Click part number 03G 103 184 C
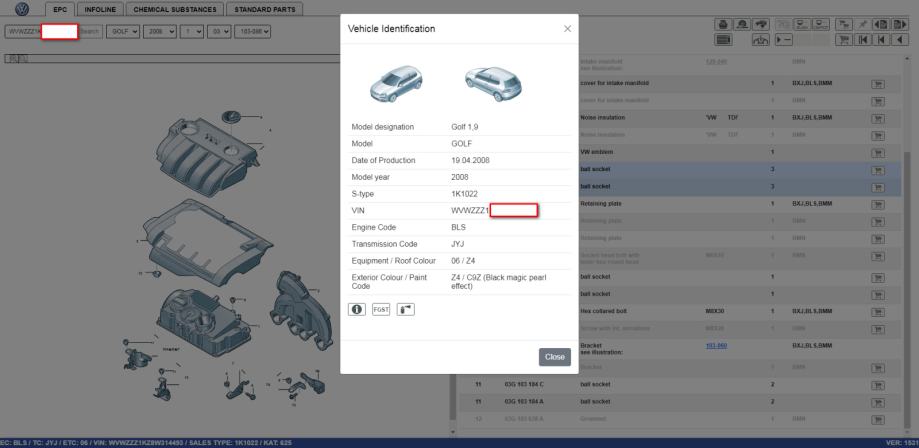This screenshot has width=919, height=448. pos(524,384)
